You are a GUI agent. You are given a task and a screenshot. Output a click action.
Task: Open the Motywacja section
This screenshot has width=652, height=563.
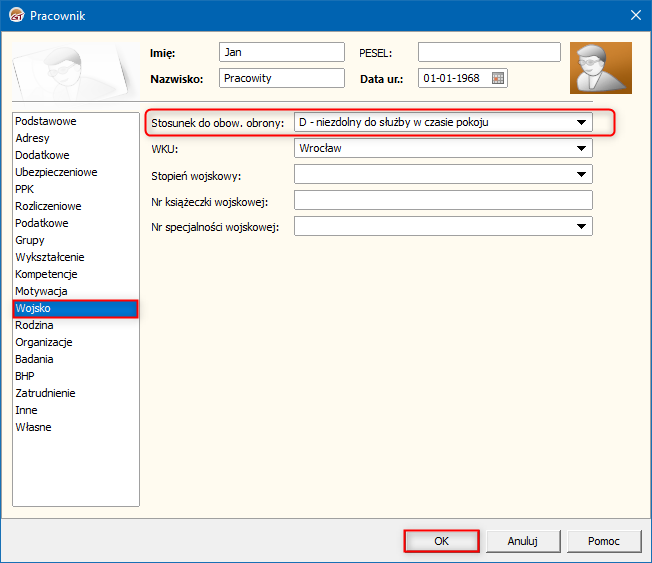(76, 291)
